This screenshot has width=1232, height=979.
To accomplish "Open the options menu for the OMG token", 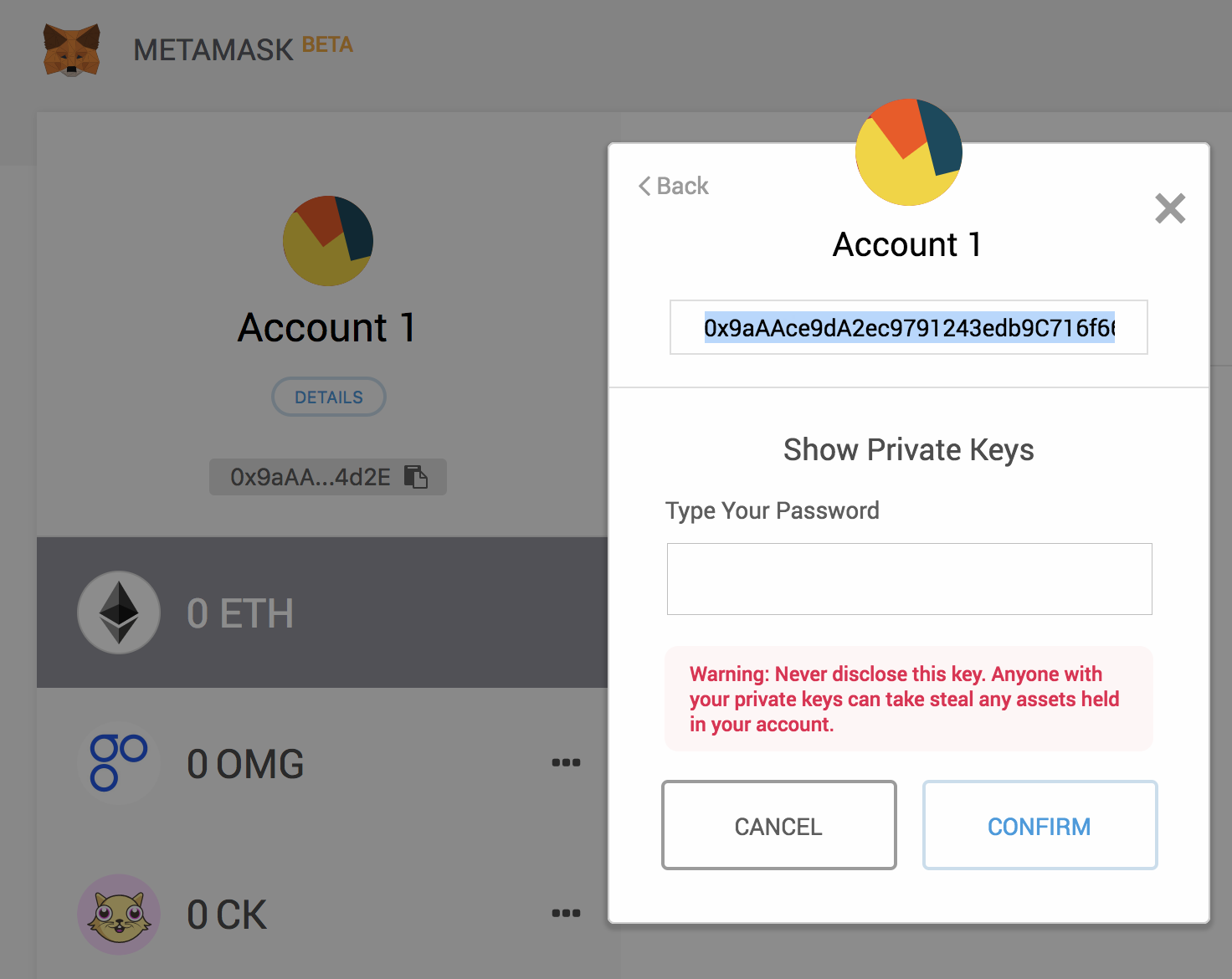I will [567, 761].
